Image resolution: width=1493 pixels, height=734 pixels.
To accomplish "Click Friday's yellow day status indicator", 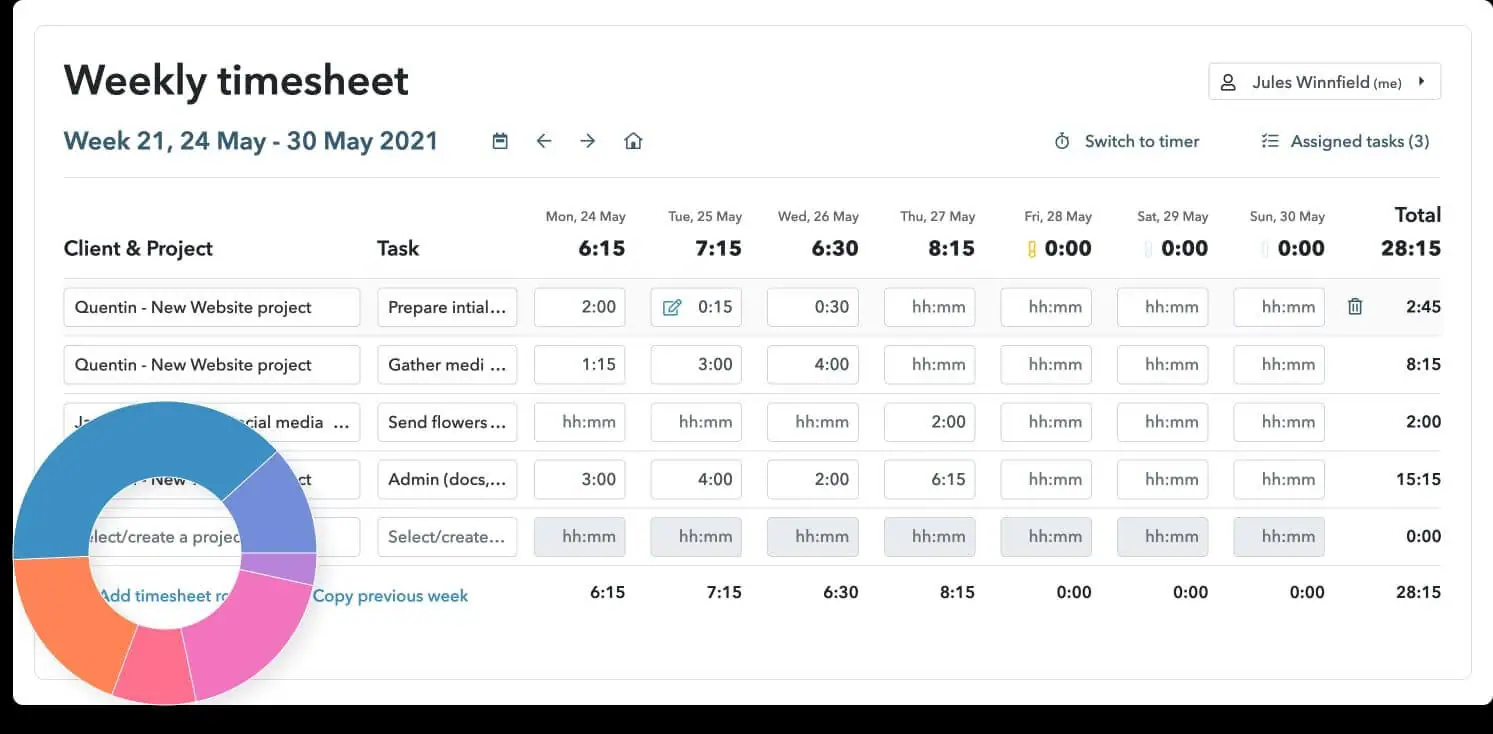I will click(x=1033, y=247).
